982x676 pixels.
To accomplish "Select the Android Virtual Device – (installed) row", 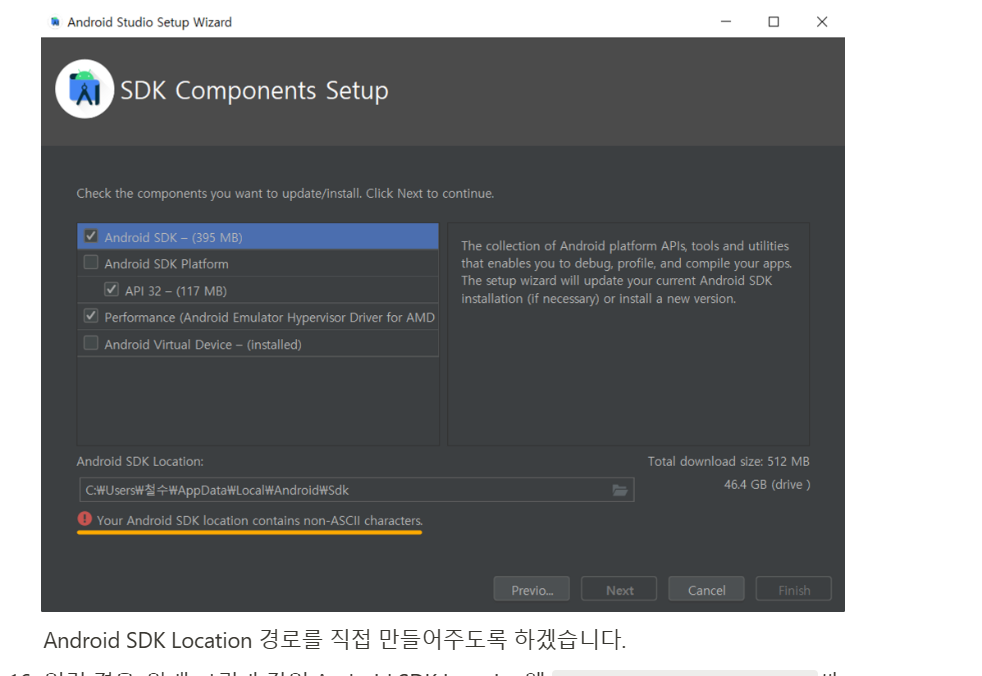I will click(258, 344).
